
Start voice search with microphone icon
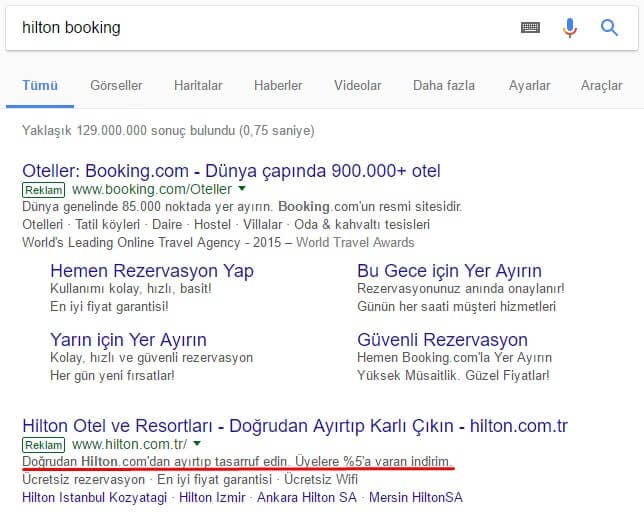570,28
